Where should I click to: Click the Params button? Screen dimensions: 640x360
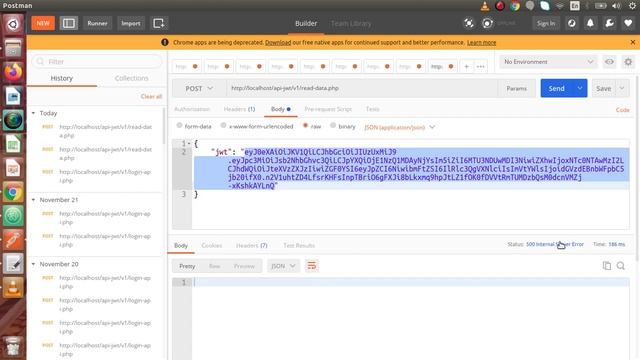(x=516, y=88)
